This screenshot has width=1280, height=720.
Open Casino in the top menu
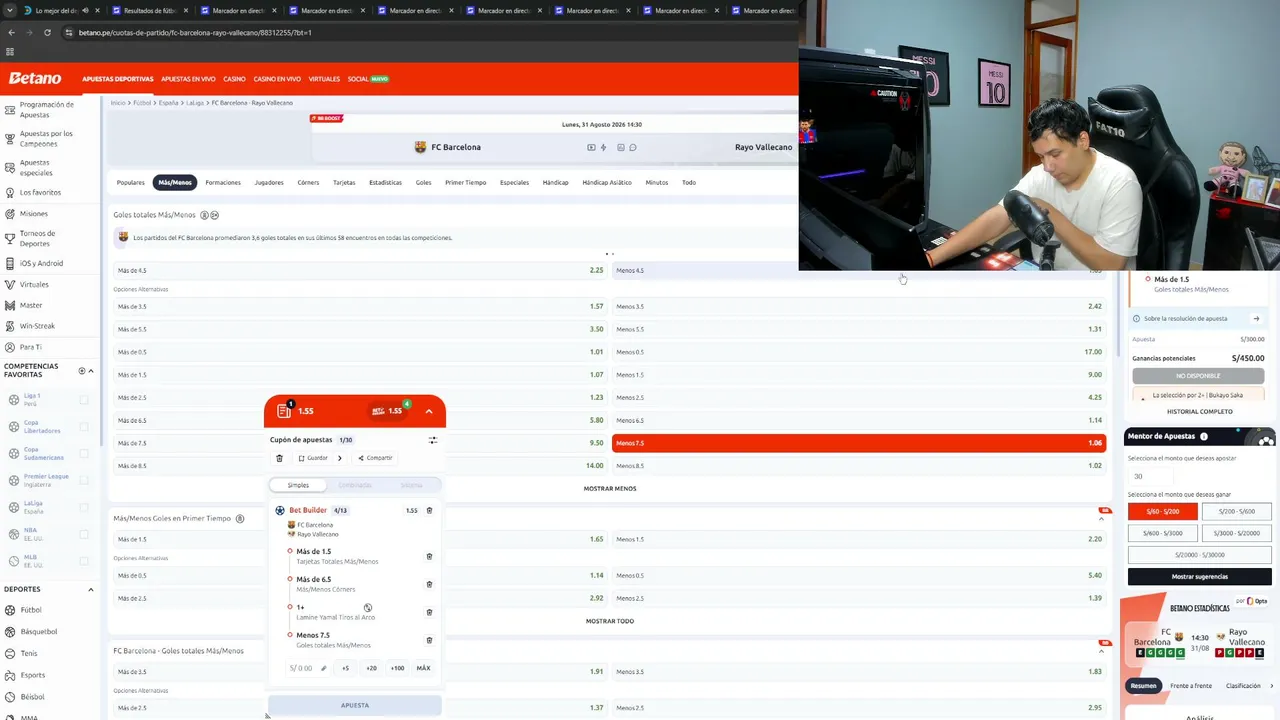(234, 79)
